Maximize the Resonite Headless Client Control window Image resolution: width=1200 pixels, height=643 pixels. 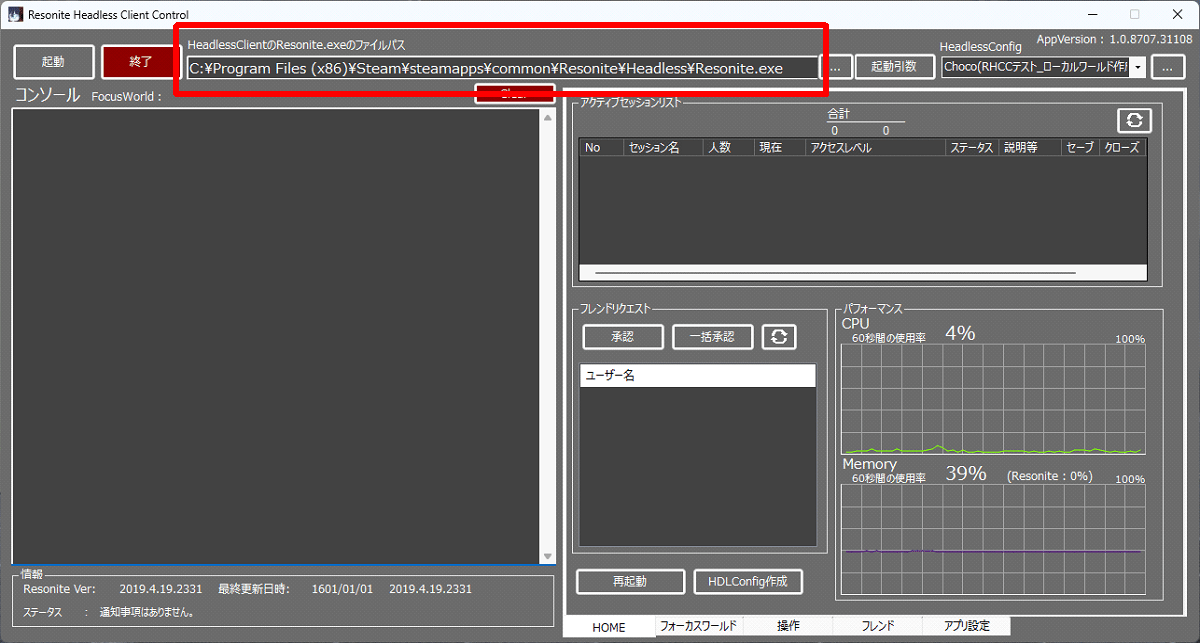click(x=1134, y=15)
